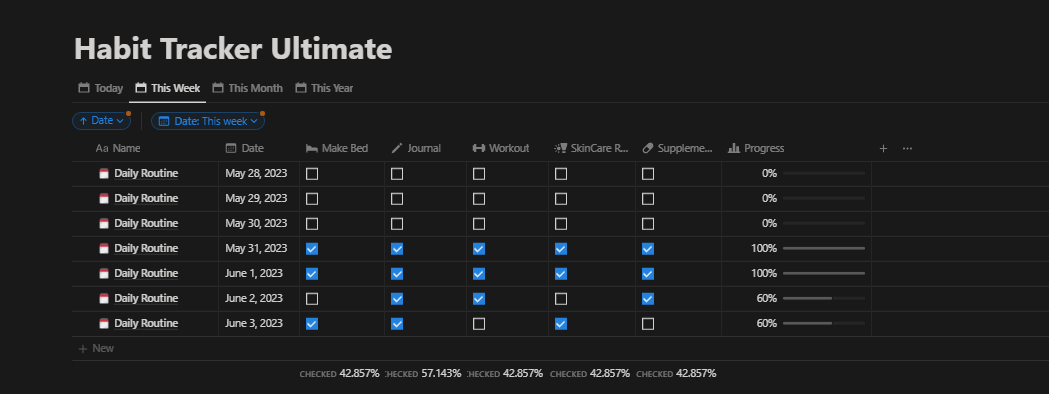Click the plus icon to add property column
The image size is (1049, 394).
pos(882,149)
